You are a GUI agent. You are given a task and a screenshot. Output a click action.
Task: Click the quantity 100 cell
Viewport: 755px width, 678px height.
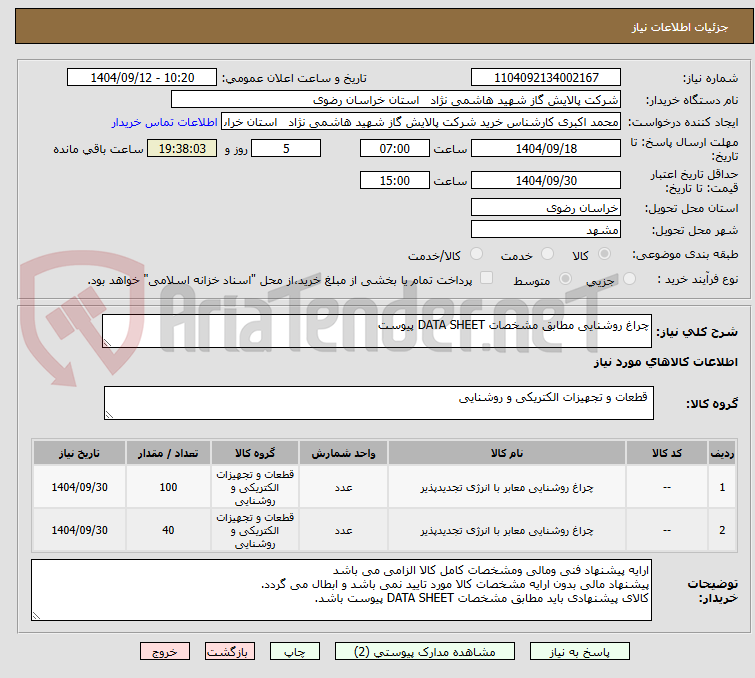tap(168, 487)
